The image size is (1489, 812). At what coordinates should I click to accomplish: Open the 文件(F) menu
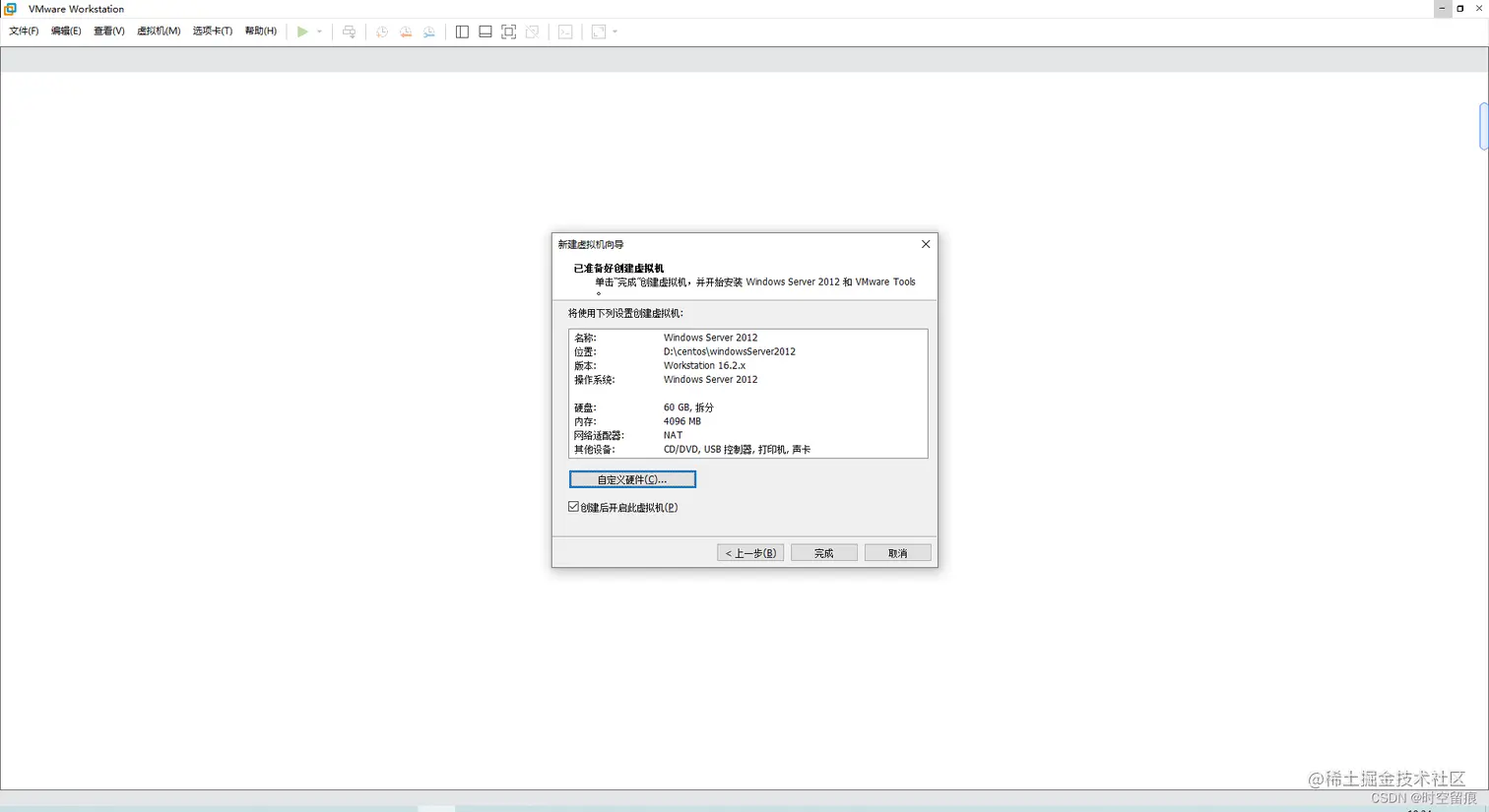pyautogui.click(x=24, y=31)
